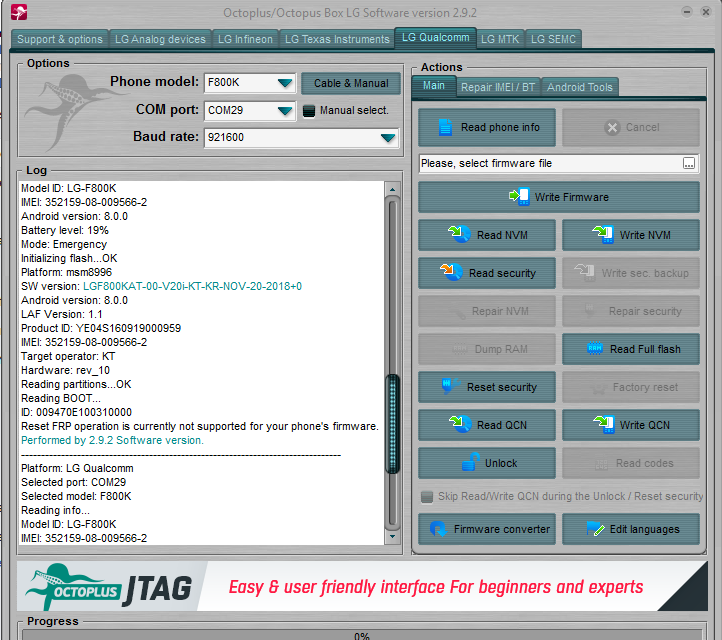This screenshot has height=640, width=722.
Task: Click the Reset security icon
Action: (x=450, y=386)
